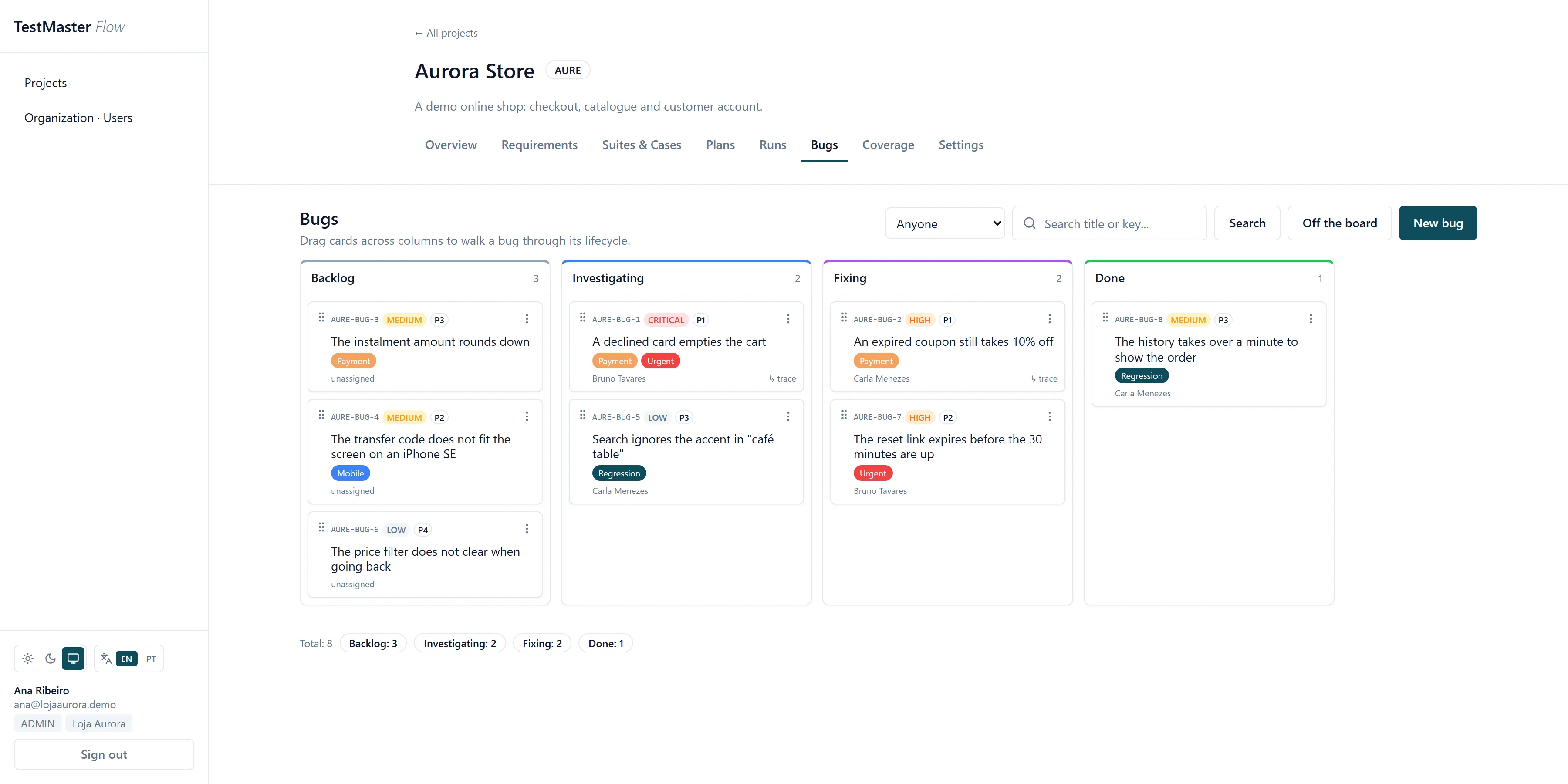Grab the drag handle on AURE-BUG-8 card
Viewport: 1568px width, 784px height.
[1105, 318]
